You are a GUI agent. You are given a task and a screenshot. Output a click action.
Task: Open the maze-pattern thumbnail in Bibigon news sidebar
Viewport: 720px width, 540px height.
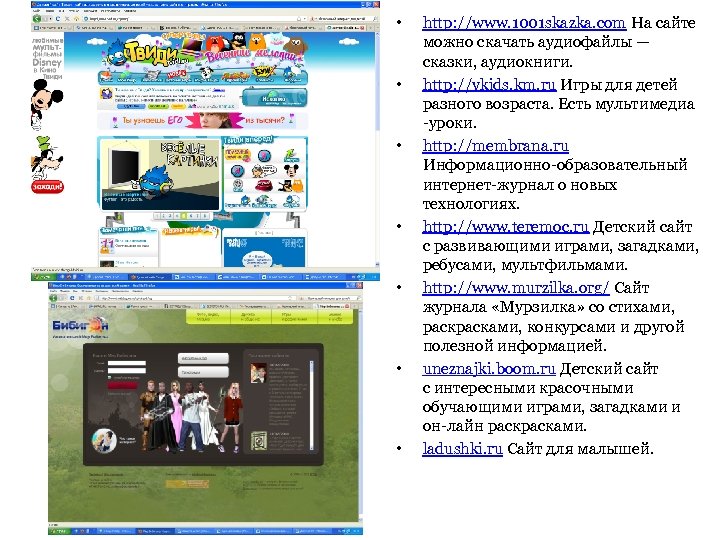pos(259,441)
